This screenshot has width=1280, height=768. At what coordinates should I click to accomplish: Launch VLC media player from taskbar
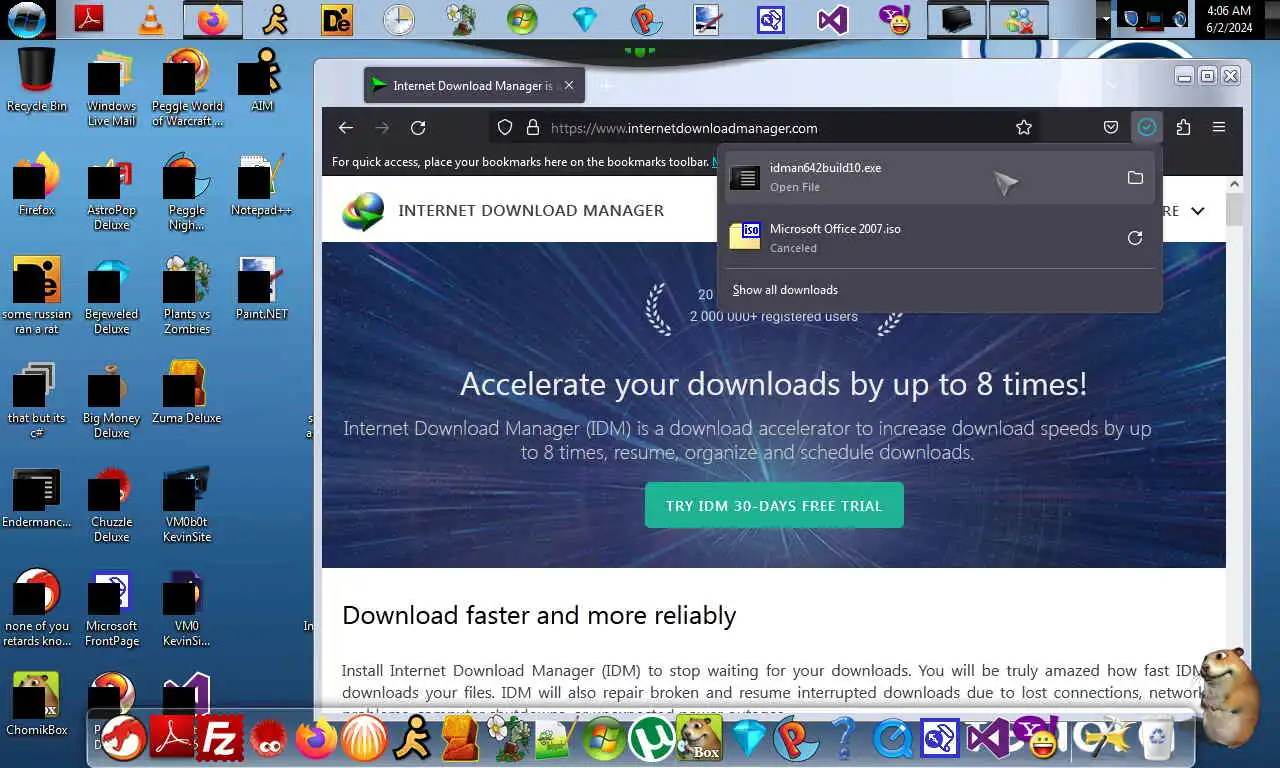click(151, 19)
